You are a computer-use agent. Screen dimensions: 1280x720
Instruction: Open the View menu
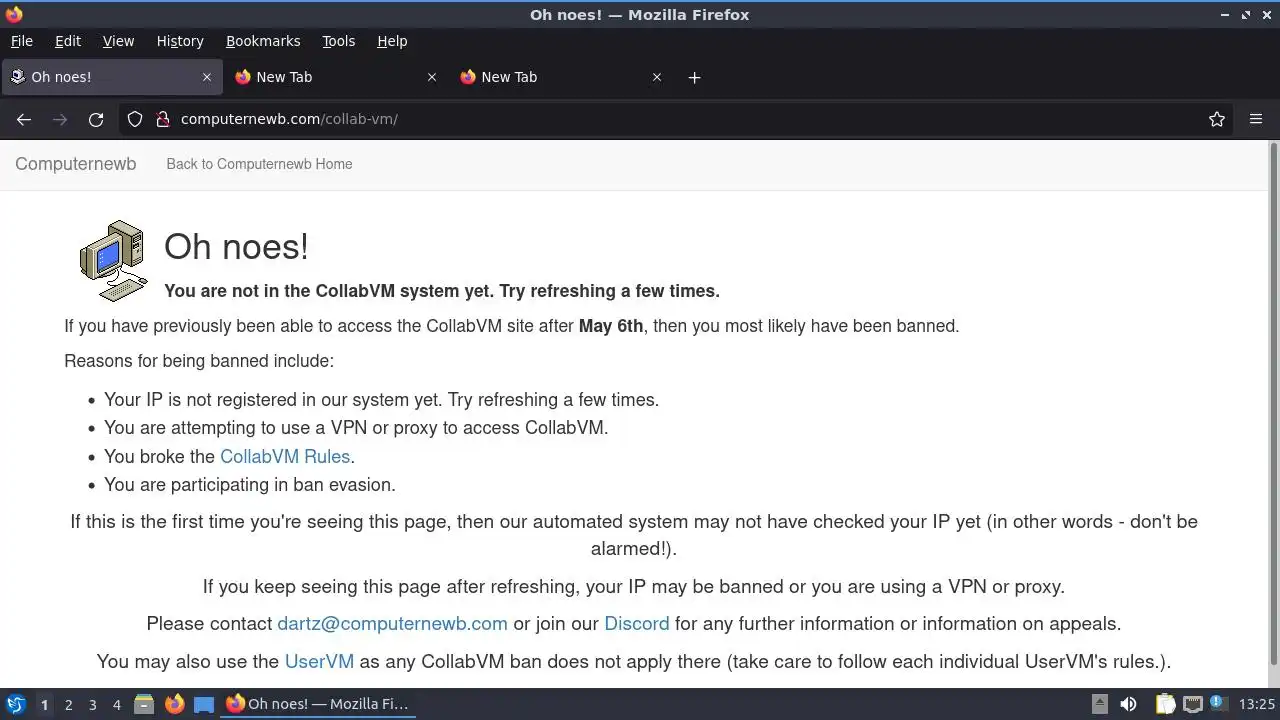[118, 41]
